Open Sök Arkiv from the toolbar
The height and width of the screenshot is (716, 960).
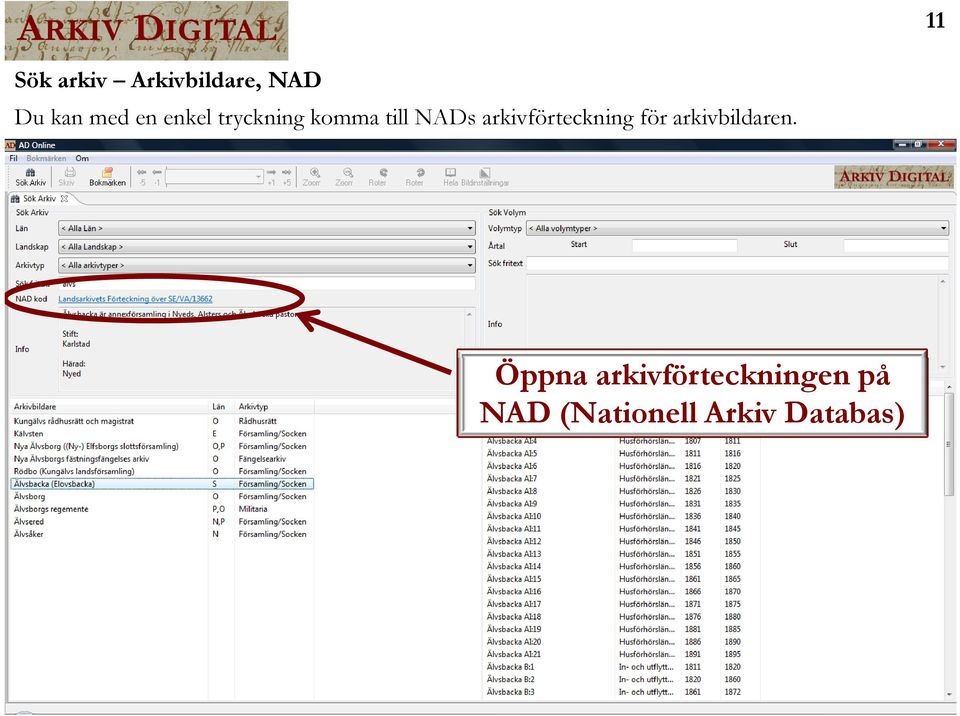[x=31, y=177]
